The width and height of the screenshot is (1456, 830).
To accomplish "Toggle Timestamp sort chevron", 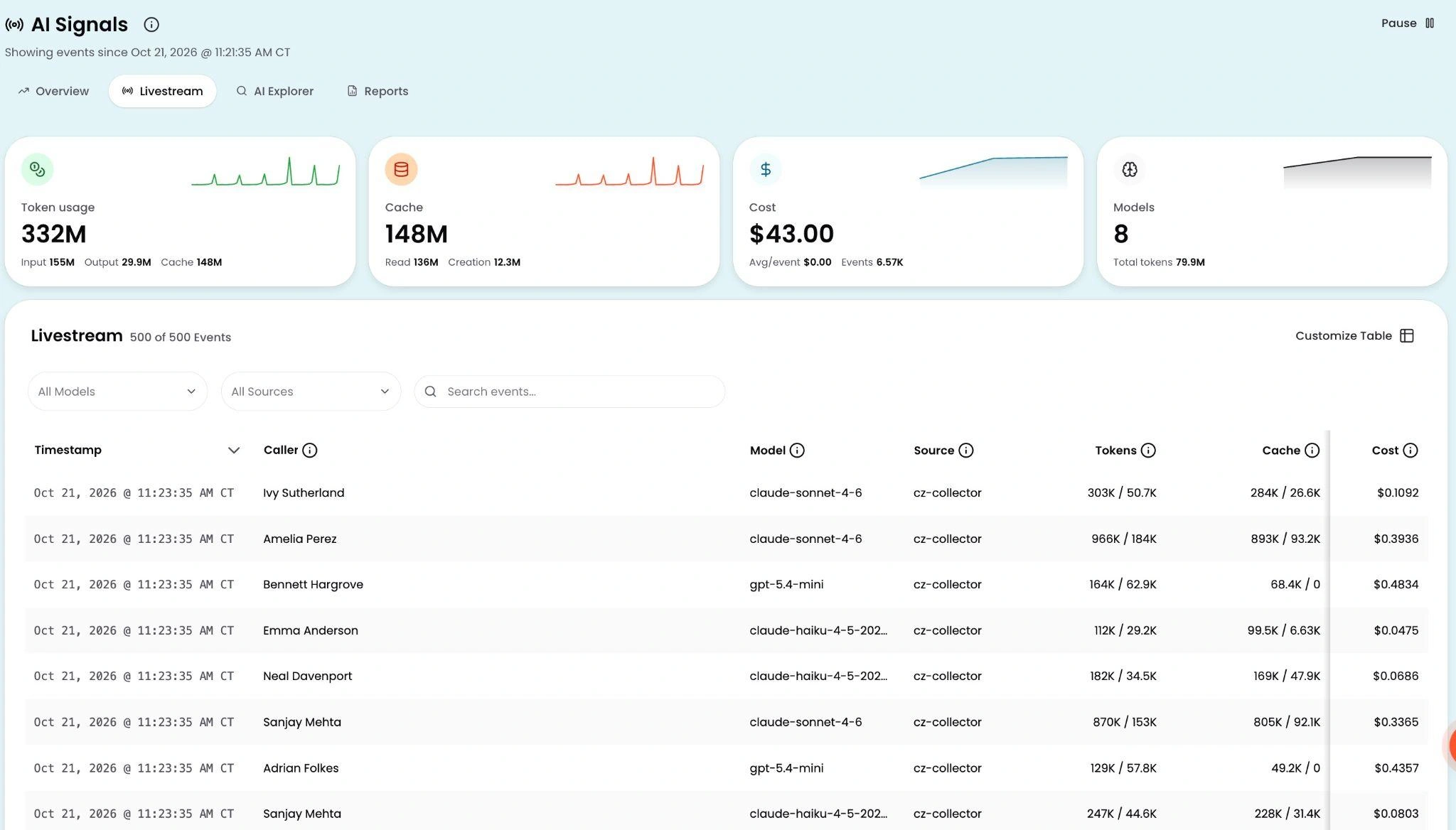I will [x=233, y=451].
